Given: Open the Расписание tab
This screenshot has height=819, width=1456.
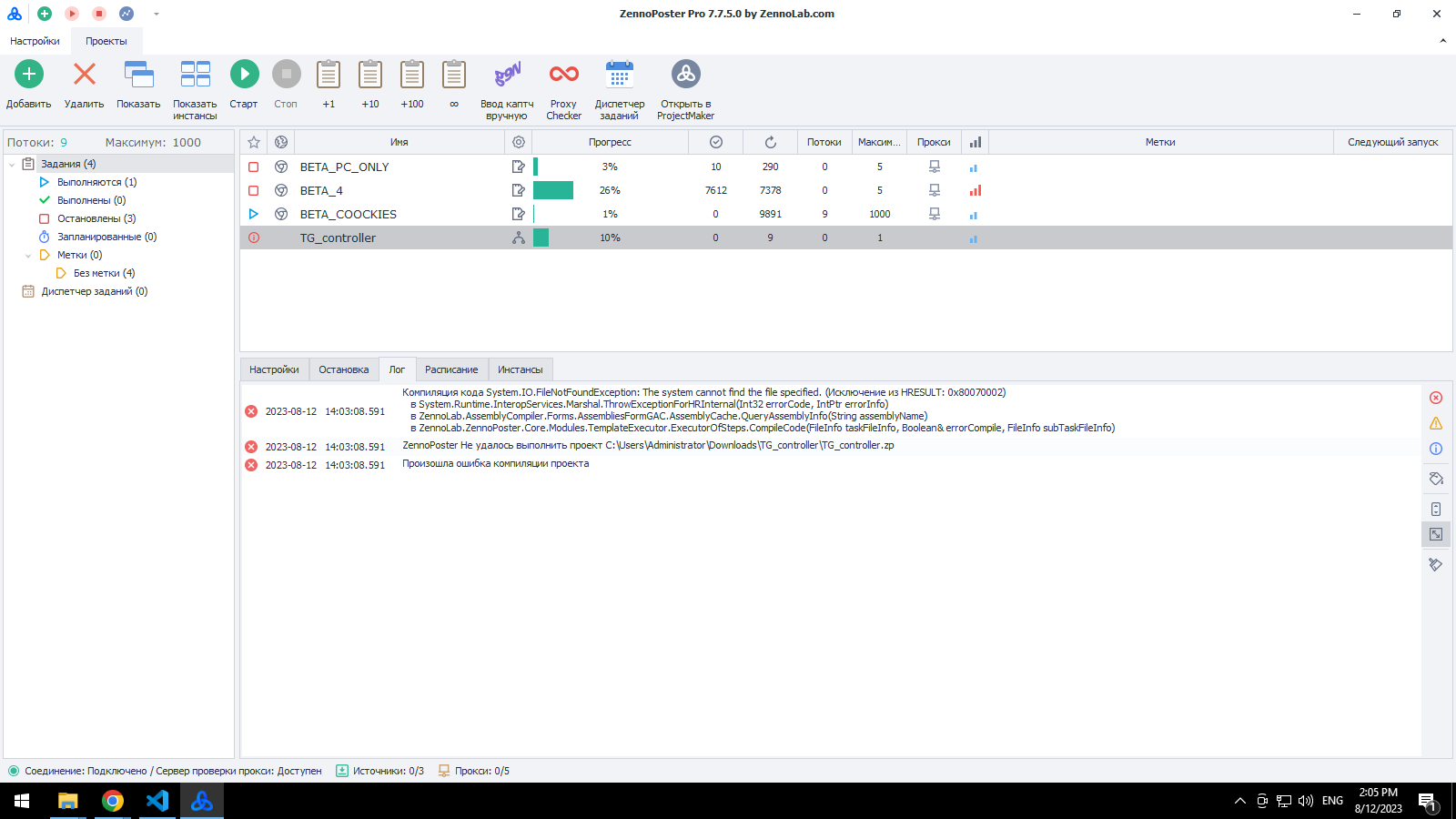Looking at the screenshot, I should (451, 369).
